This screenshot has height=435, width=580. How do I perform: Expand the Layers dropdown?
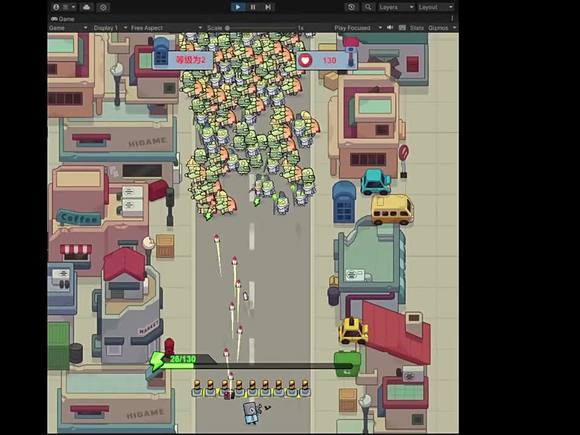click(396, 7)
